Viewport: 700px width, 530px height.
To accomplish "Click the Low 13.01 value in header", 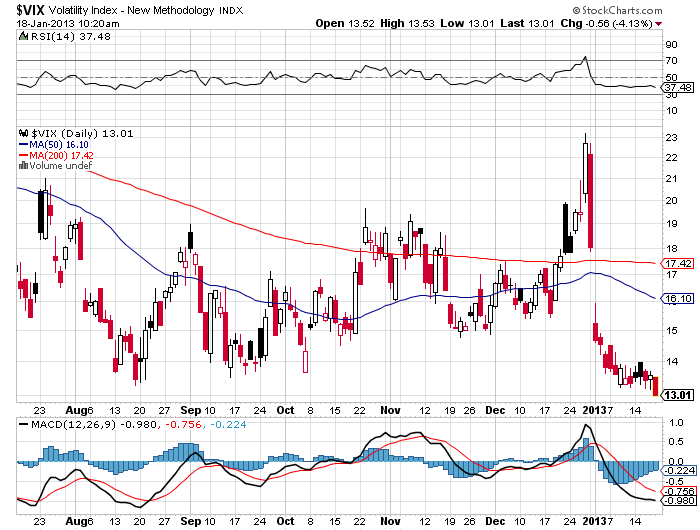I will pos(481,23).
